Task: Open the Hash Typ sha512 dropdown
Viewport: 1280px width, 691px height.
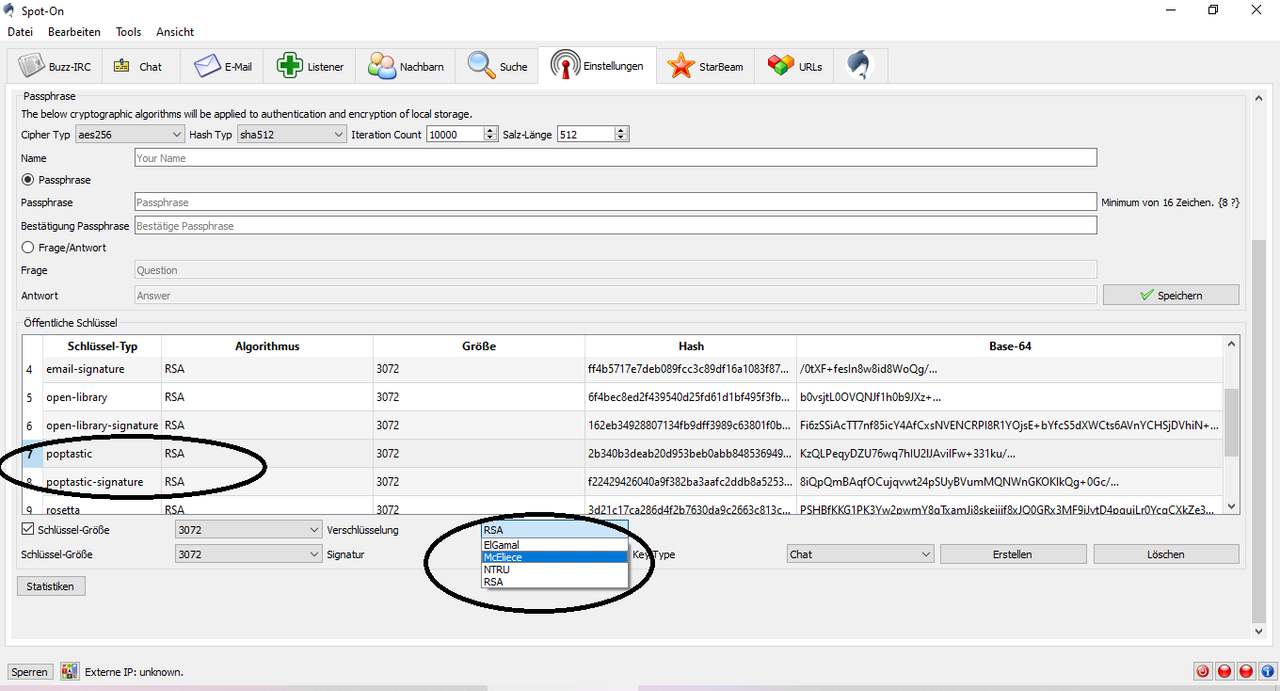Action: [291, 134]
